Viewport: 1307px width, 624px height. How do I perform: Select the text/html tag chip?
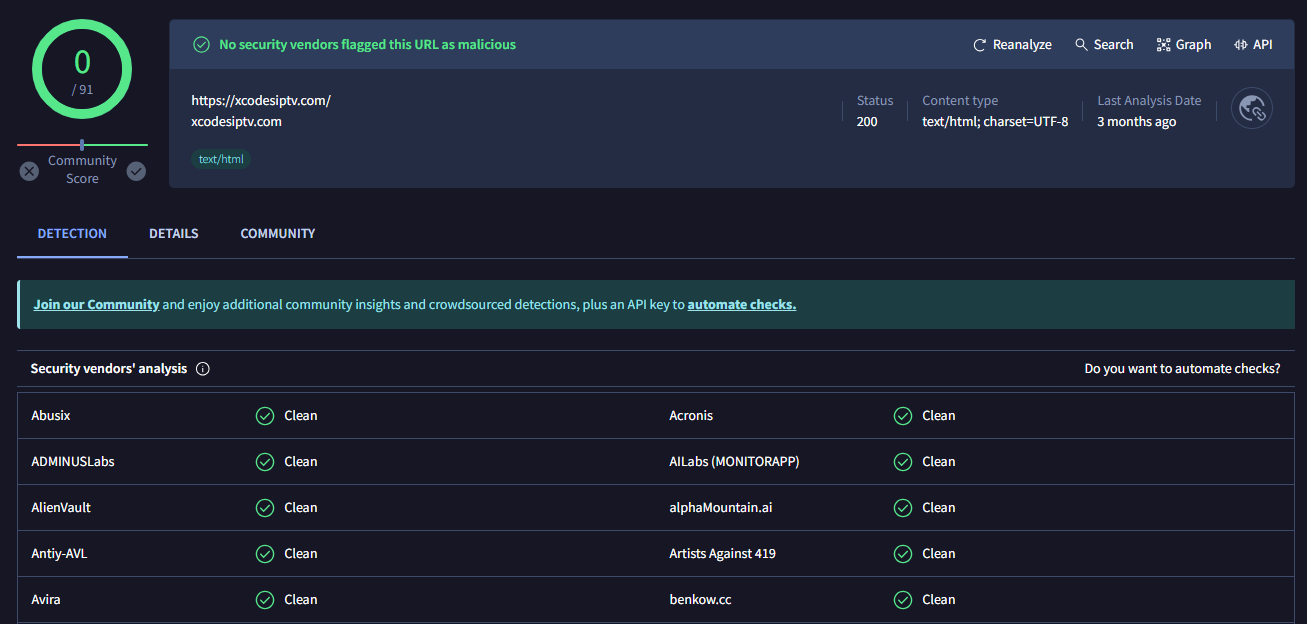pos(220,158)
